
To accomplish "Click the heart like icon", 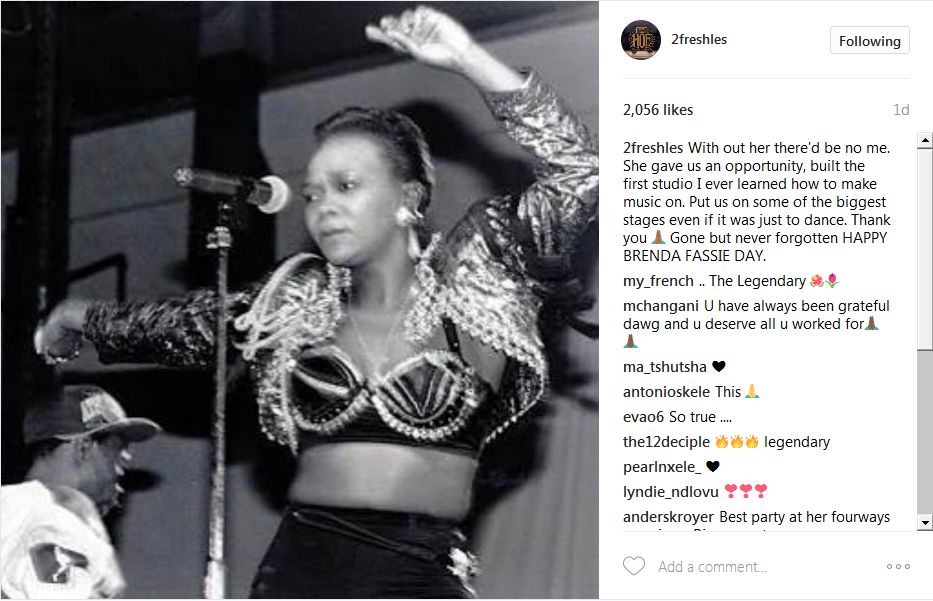I will (x=634, y=566).
